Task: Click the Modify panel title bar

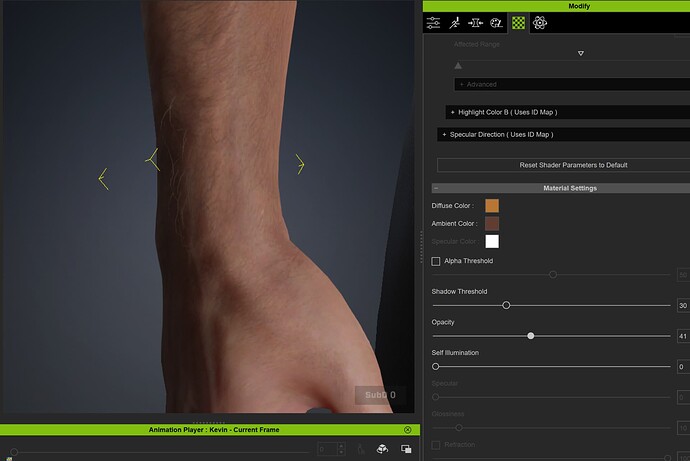Action: (x=556, y=6)
